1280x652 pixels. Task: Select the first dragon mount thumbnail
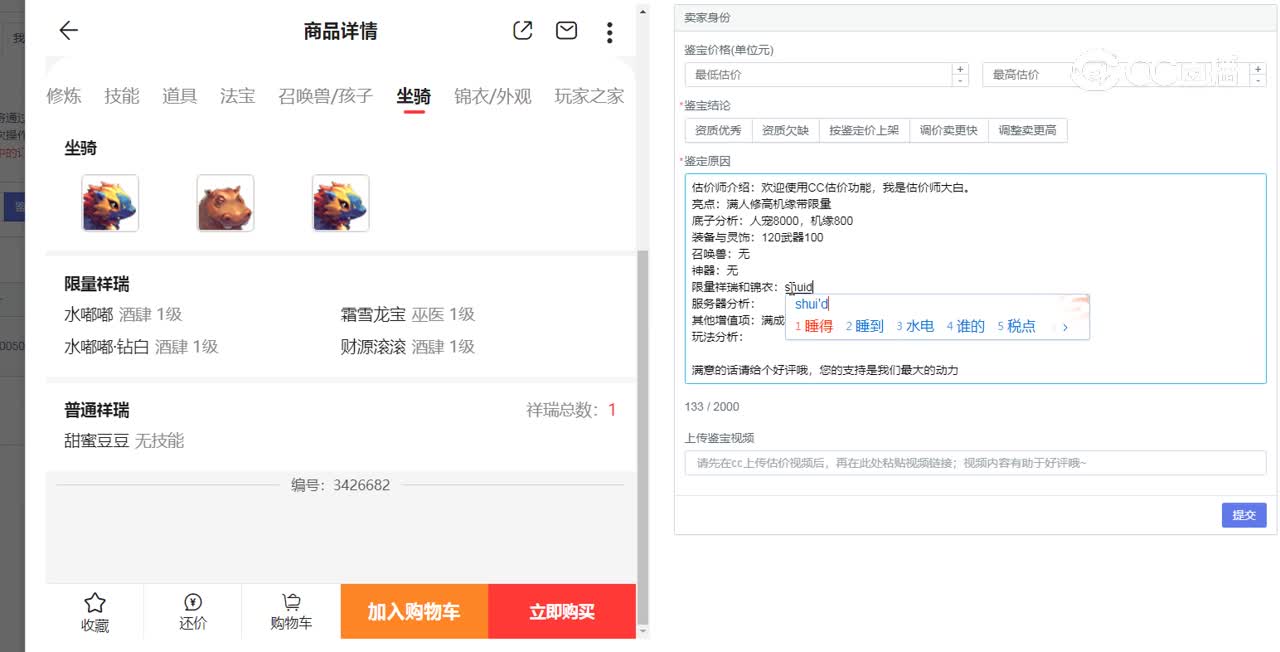coord(110,203)
